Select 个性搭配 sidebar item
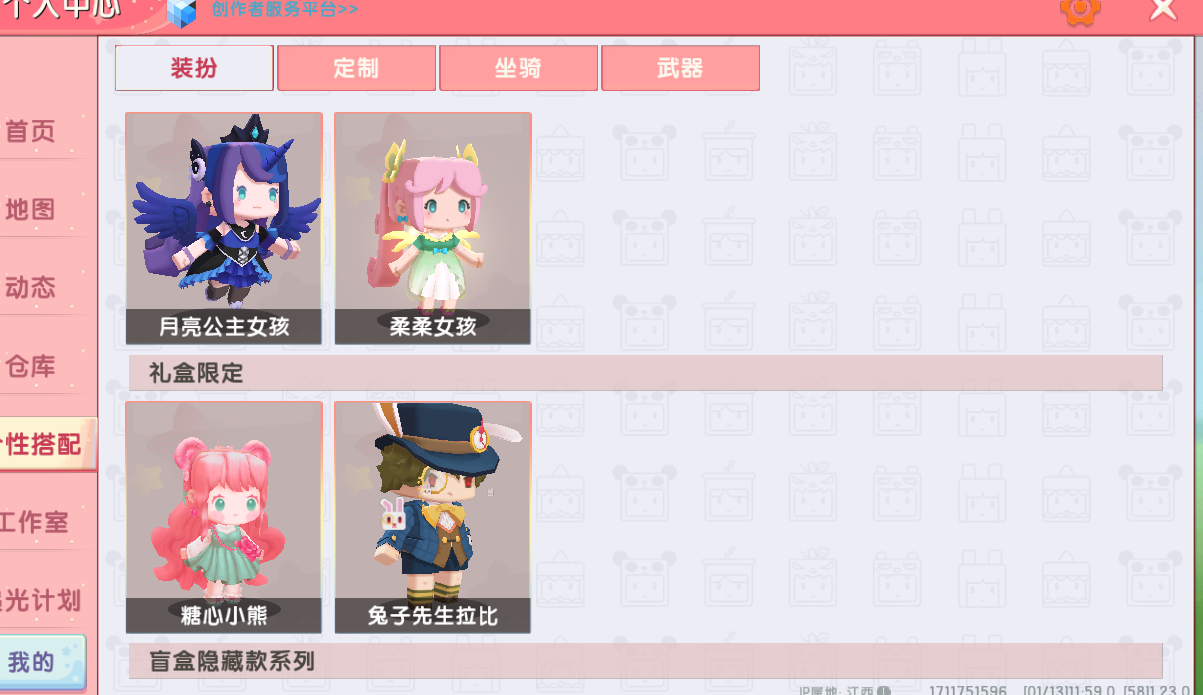This screenshot has width=1203, height=695. [45, 444]
